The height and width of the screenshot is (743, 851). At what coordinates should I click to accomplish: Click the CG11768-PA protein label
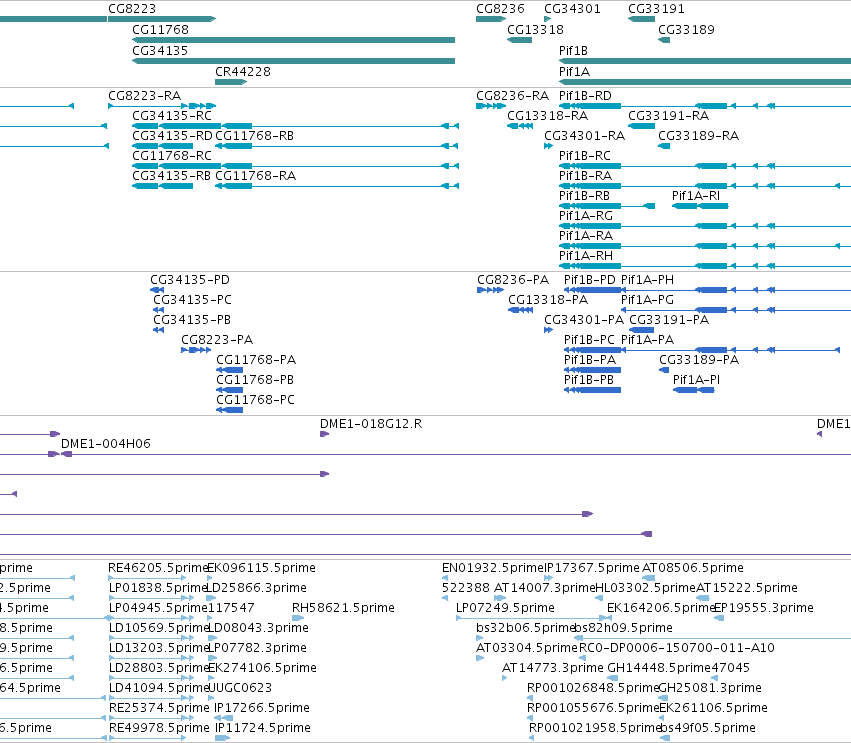(x=256, y=360)
